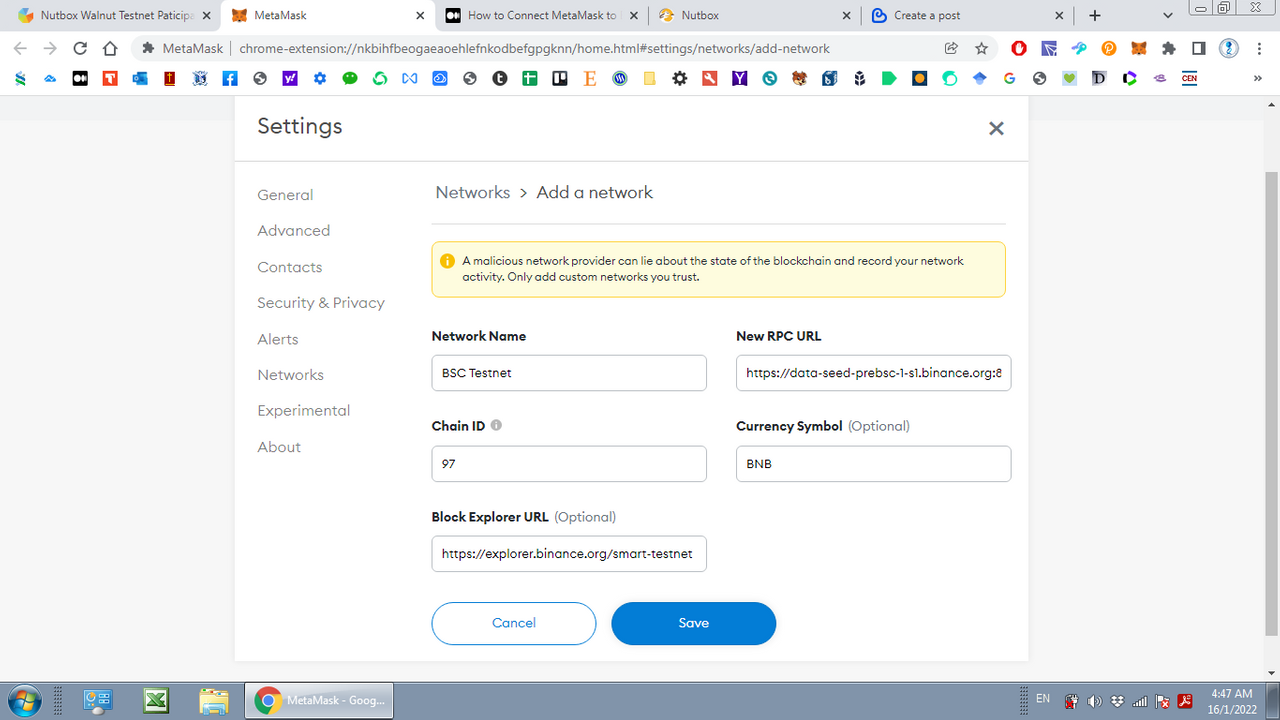Click the Network Name field
Viewport: 1280px width, 720px height.
coord(569,373)
